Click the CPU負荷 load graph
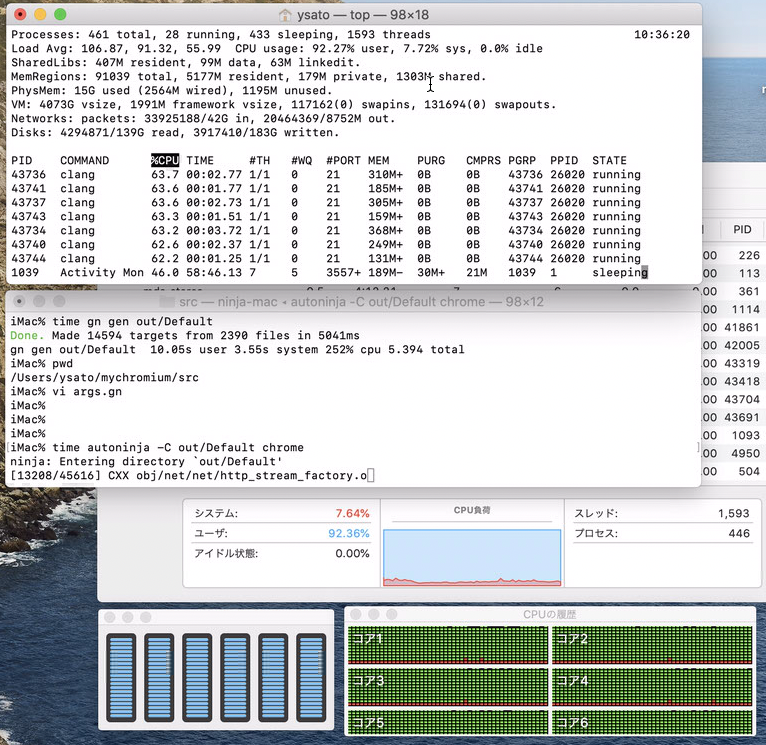The width and height of the screenshot is (766, 745). pyautogui.click(x=471, y=557)
